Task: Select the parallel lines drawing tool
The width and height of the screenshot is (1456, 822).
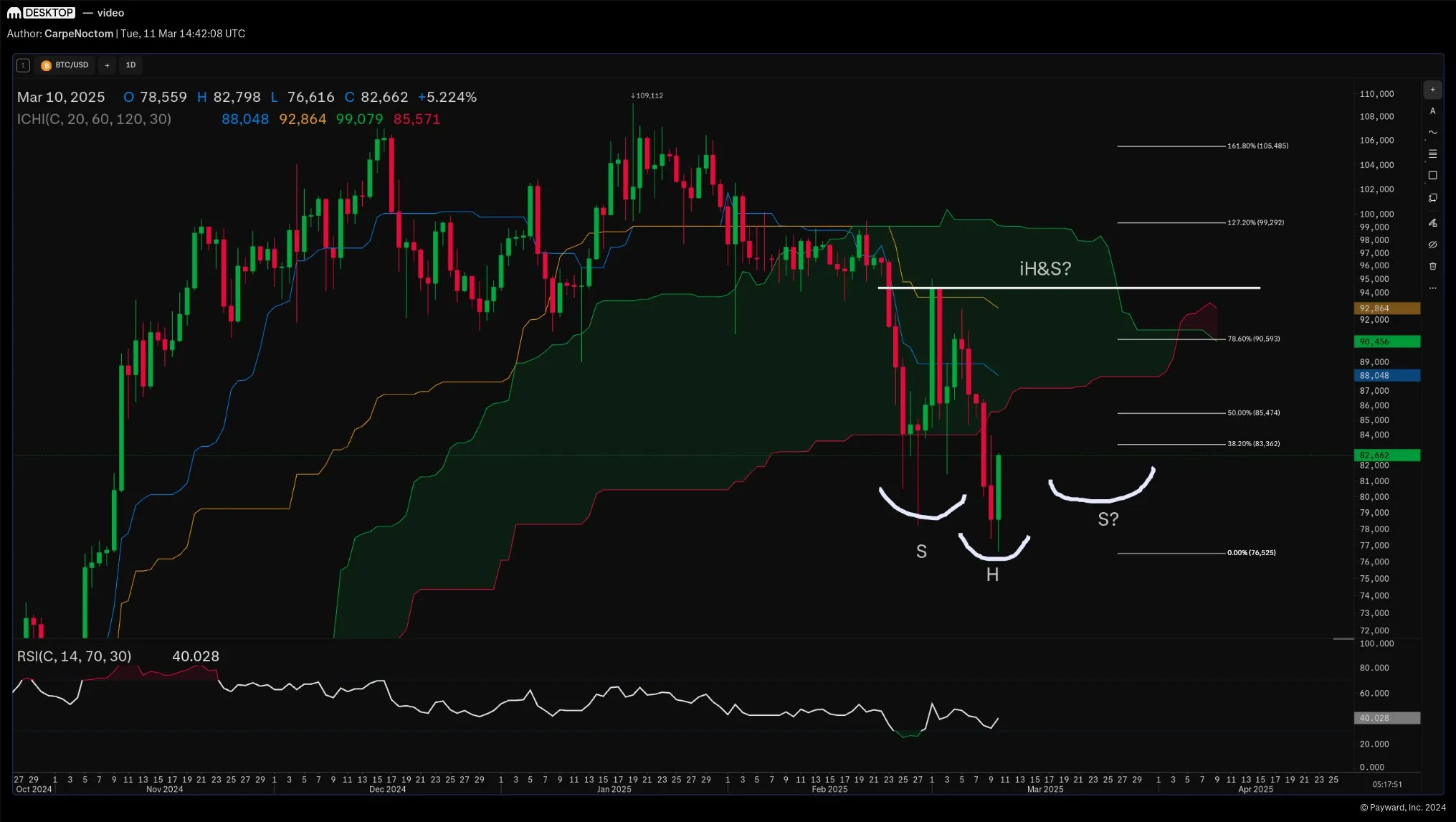Action: [1432, 153]
